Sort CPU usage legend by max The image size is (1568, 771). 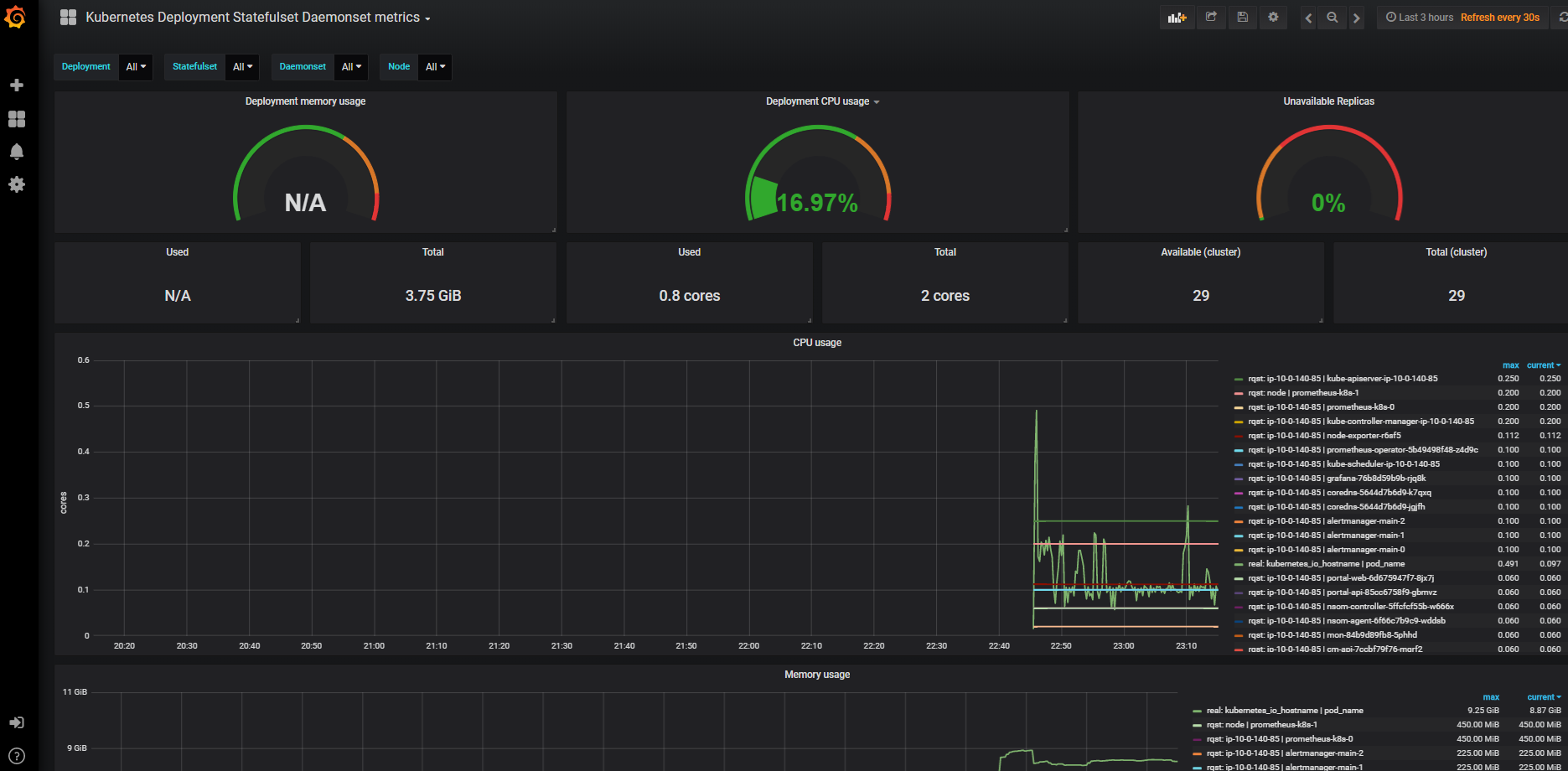point(1510,365)
